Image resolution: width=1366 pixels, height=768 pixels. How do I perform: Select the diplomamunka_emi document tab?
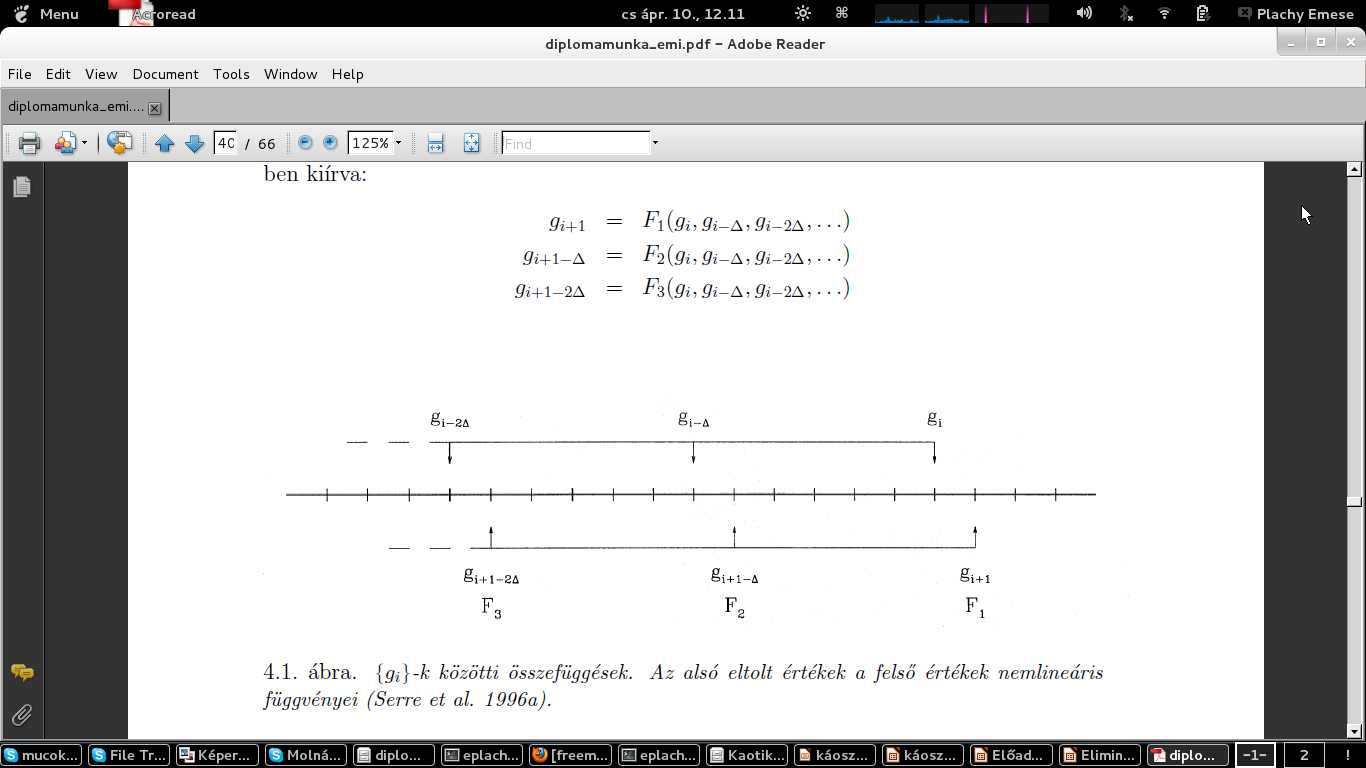76,106
